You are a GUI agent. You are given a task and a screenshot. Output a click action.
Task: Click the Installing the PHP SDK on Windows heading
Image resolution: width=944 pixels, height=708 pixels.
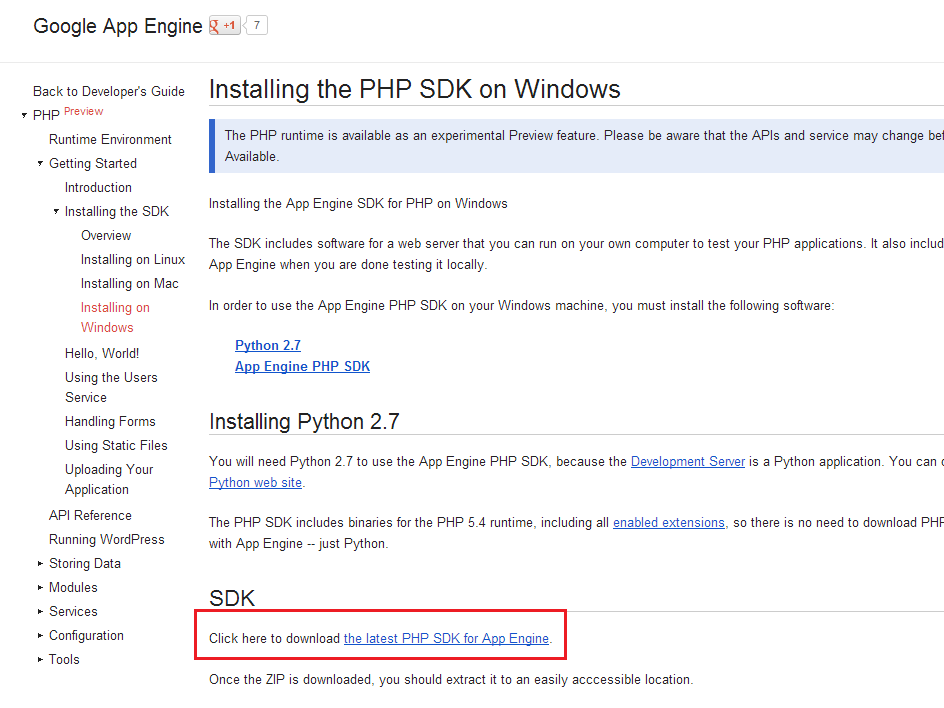coord(414,89)
